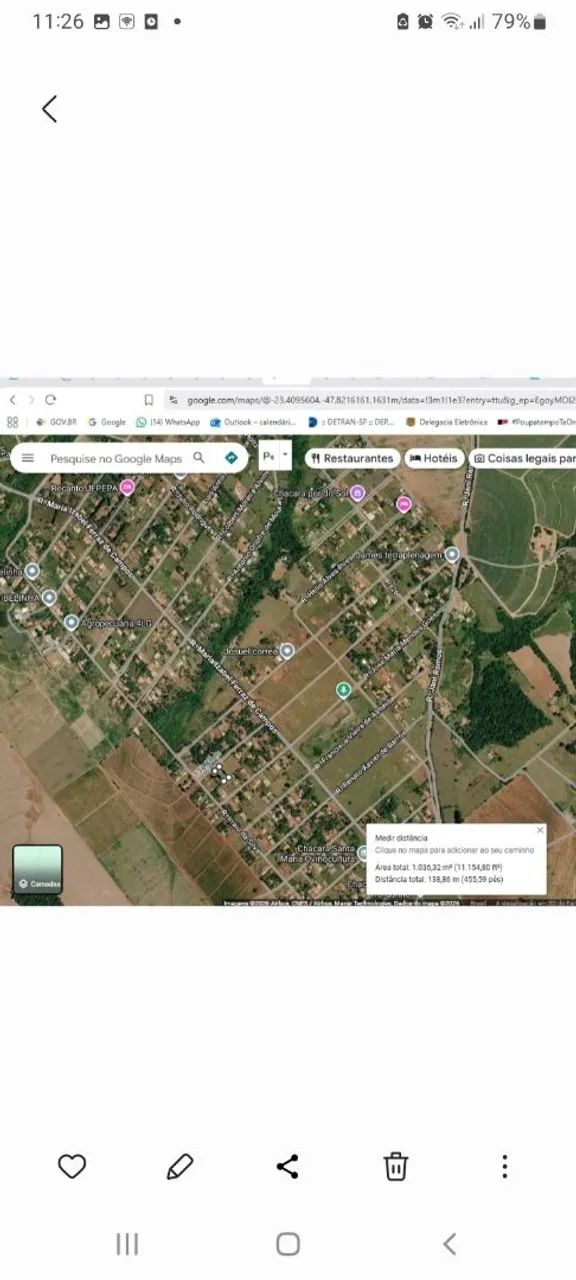This screenshot has width=576, height=1280.
Task: Open Android recent apps button
Action: coord(127,1244)
